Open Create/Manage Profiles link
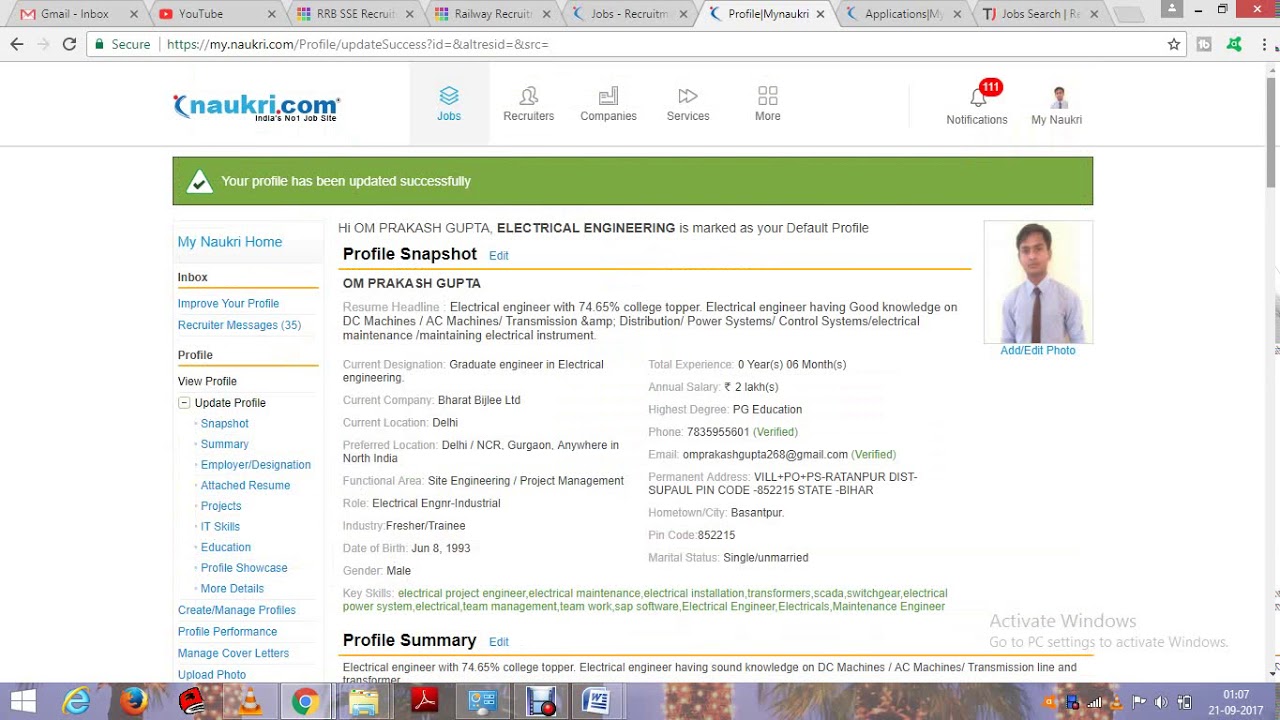This screenshot has height=720, width=1280. 237,610
